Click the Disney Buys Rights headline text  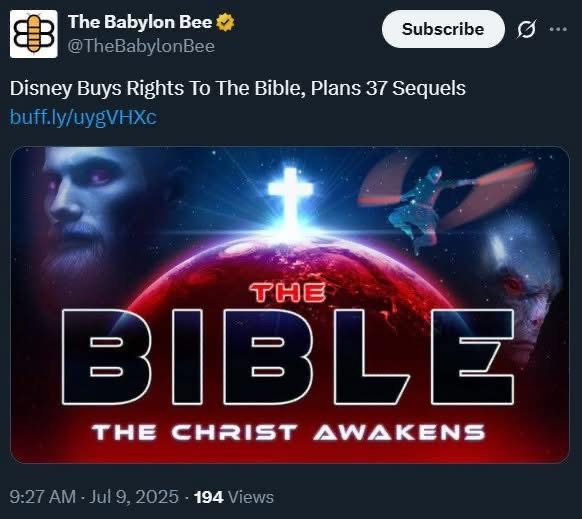[238, 88]
